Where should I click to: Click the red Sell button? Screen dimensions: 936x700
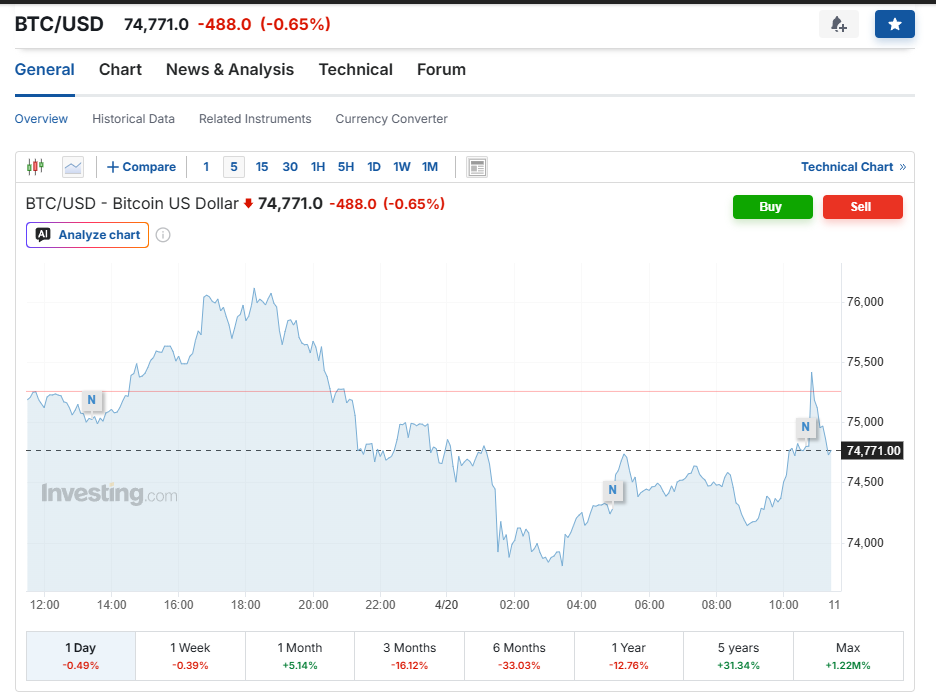tap(862, 207)
